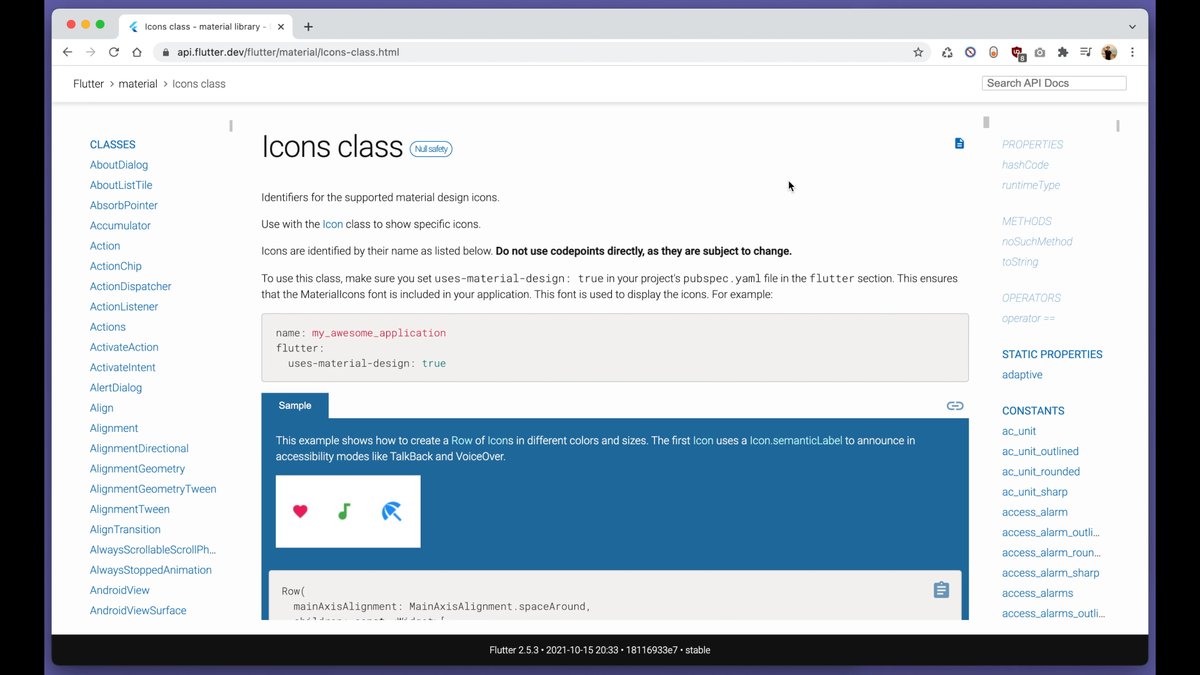Screen dimensions: 1200x675
Task: Open the ac_unit_outlined constant link
Action: (1040, 451)
